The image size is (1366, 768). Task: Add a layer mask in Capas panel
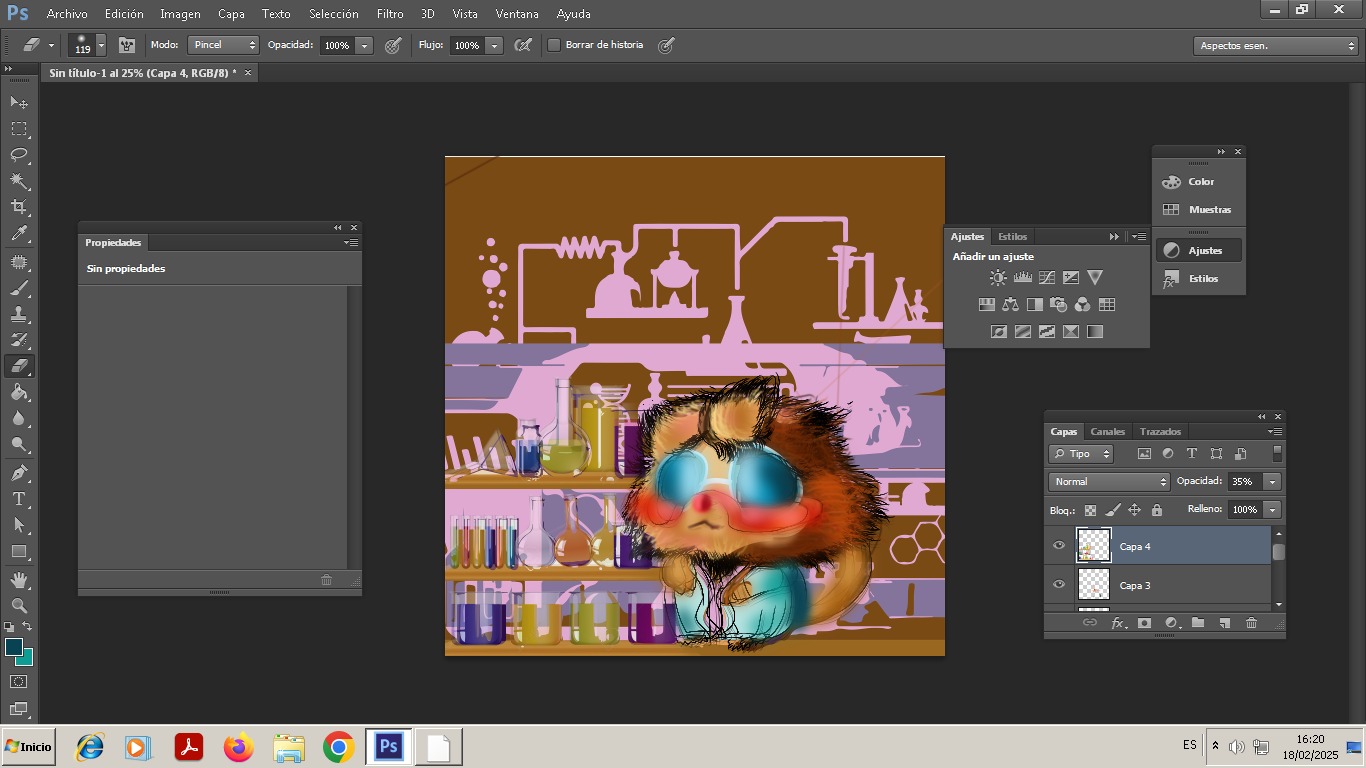click(x=1144, y=623)
